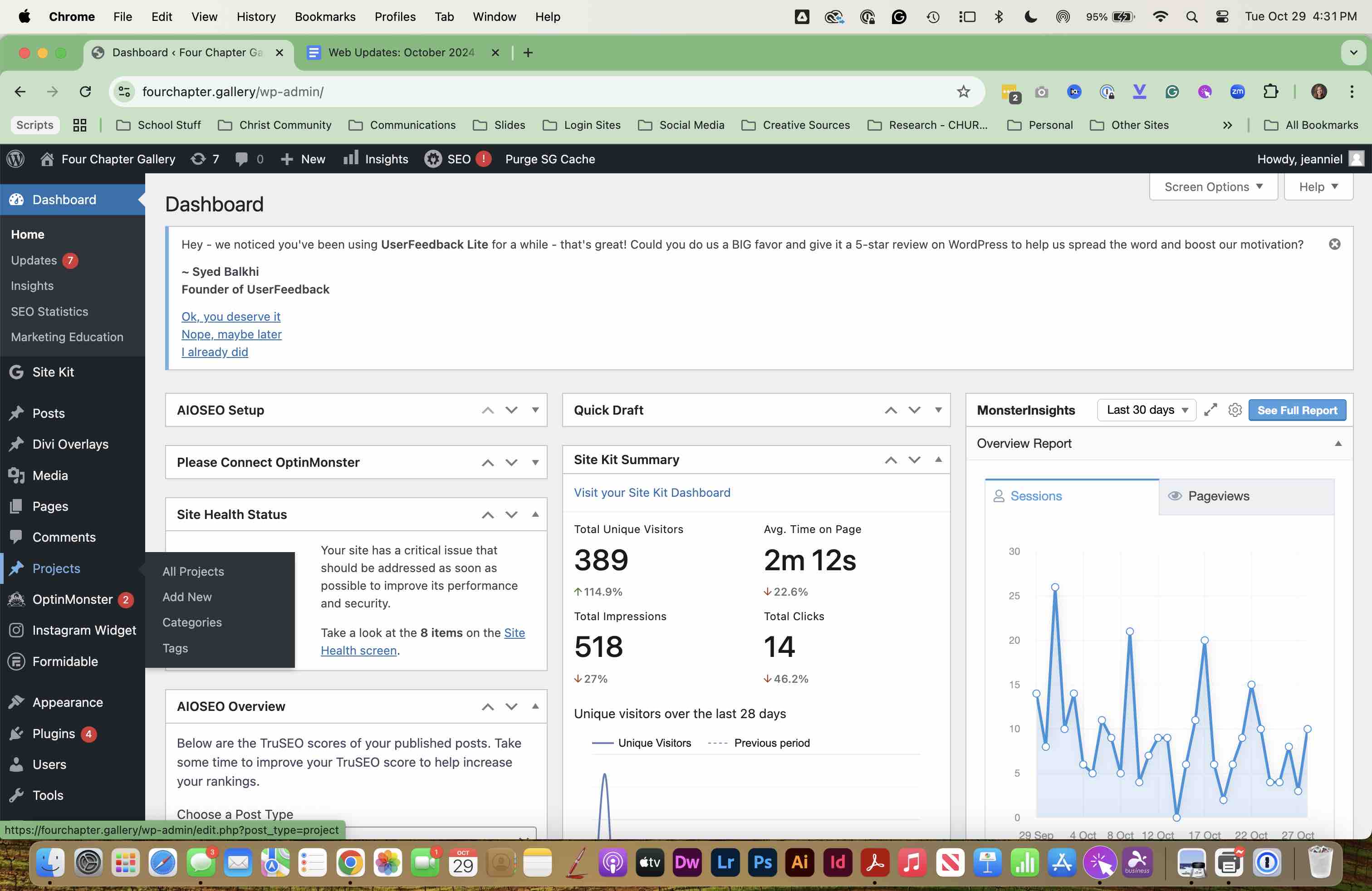1372x891 pixels.
Task: Click the See Full Report button
Action: [1297, 410]
